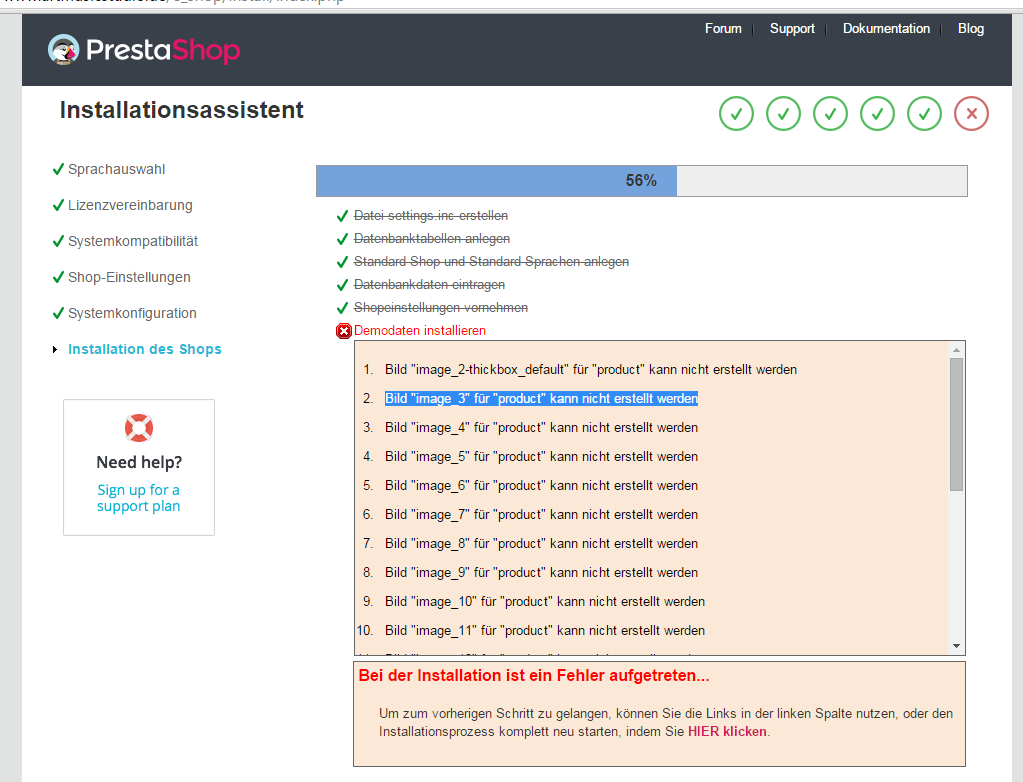Click the PrestaShop wordmark text

163,50
